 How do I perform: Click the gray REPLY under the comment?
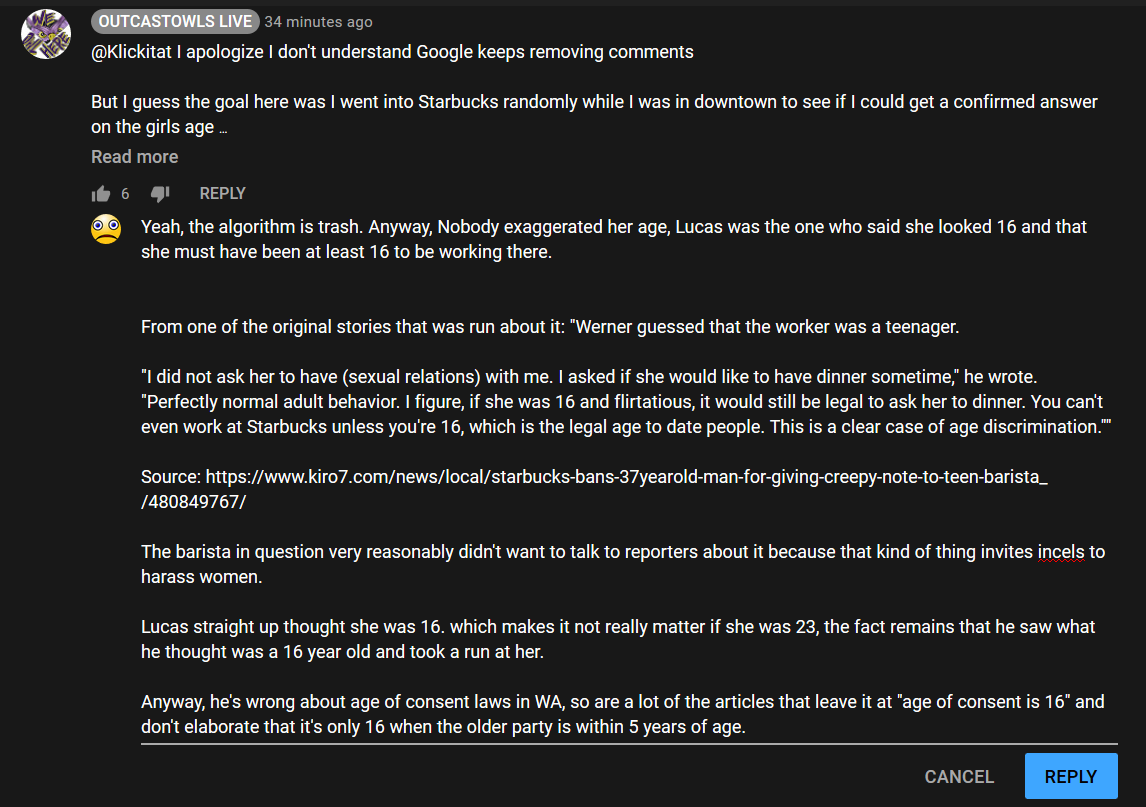click(222, 194)
